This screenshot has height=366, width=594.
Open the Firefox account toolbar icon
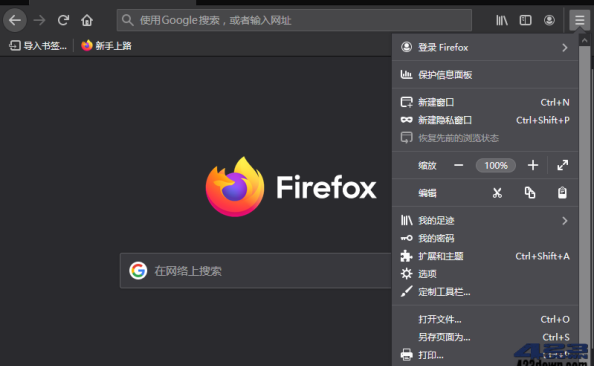coord(549,20)
